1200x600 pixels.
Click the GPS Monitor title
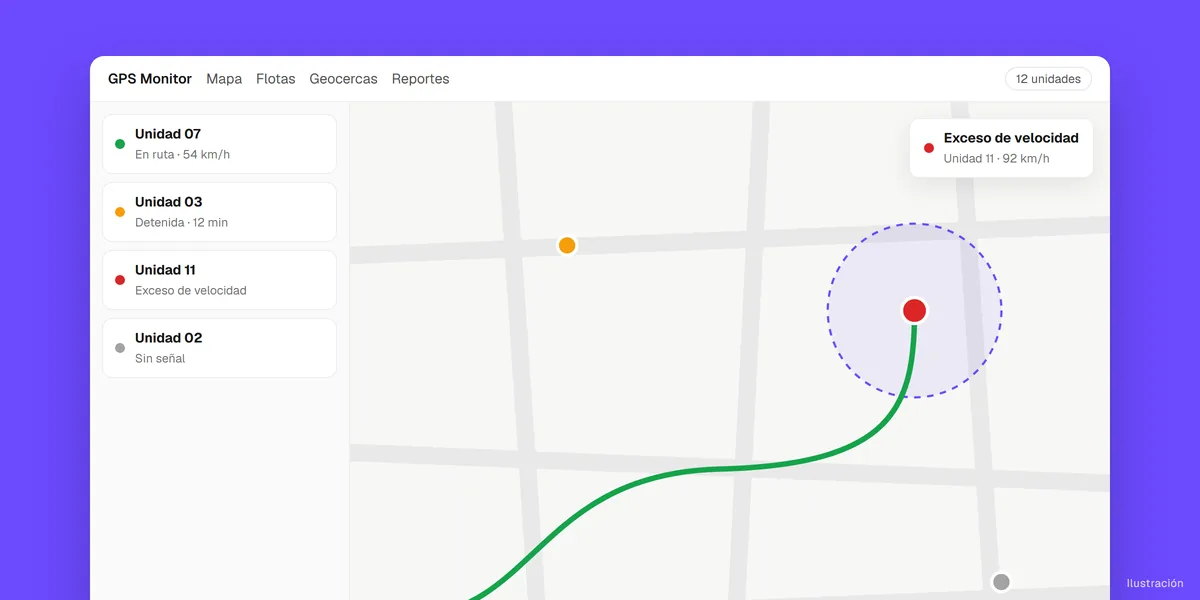point(150,79)
